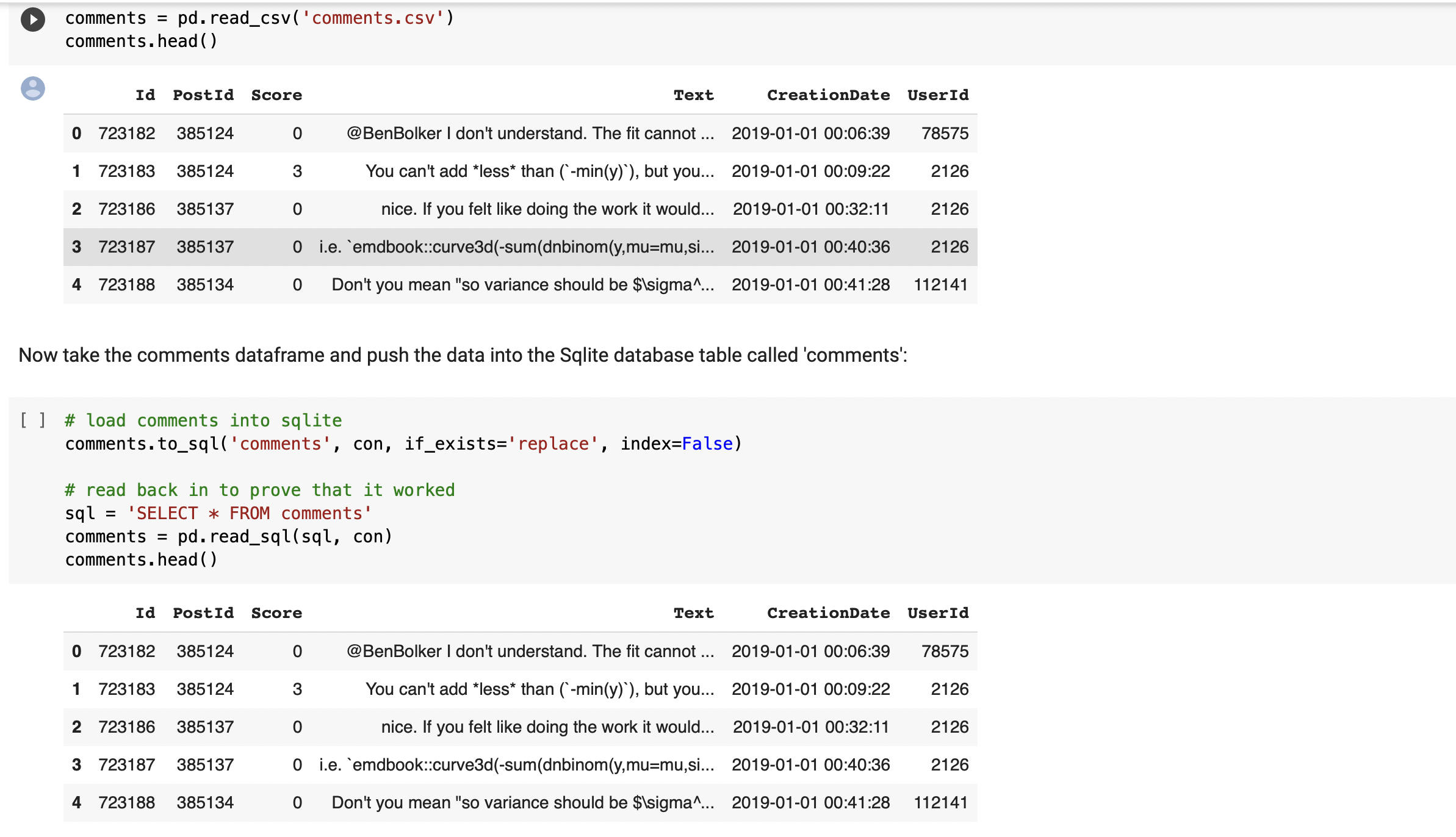Click the empty execution indicator on the sqlite cell
1456x837 pixels.
(33, 420)
